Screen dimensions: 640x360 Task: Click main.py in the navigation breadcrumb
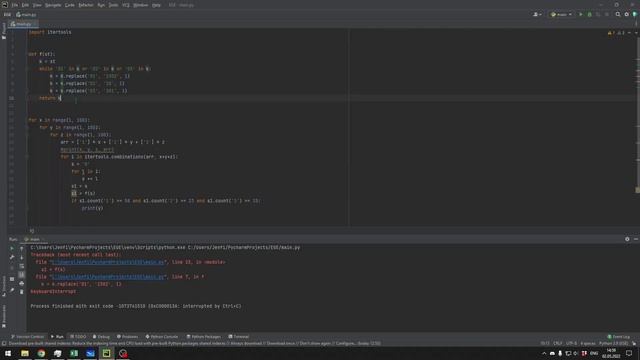click(27, 15)
